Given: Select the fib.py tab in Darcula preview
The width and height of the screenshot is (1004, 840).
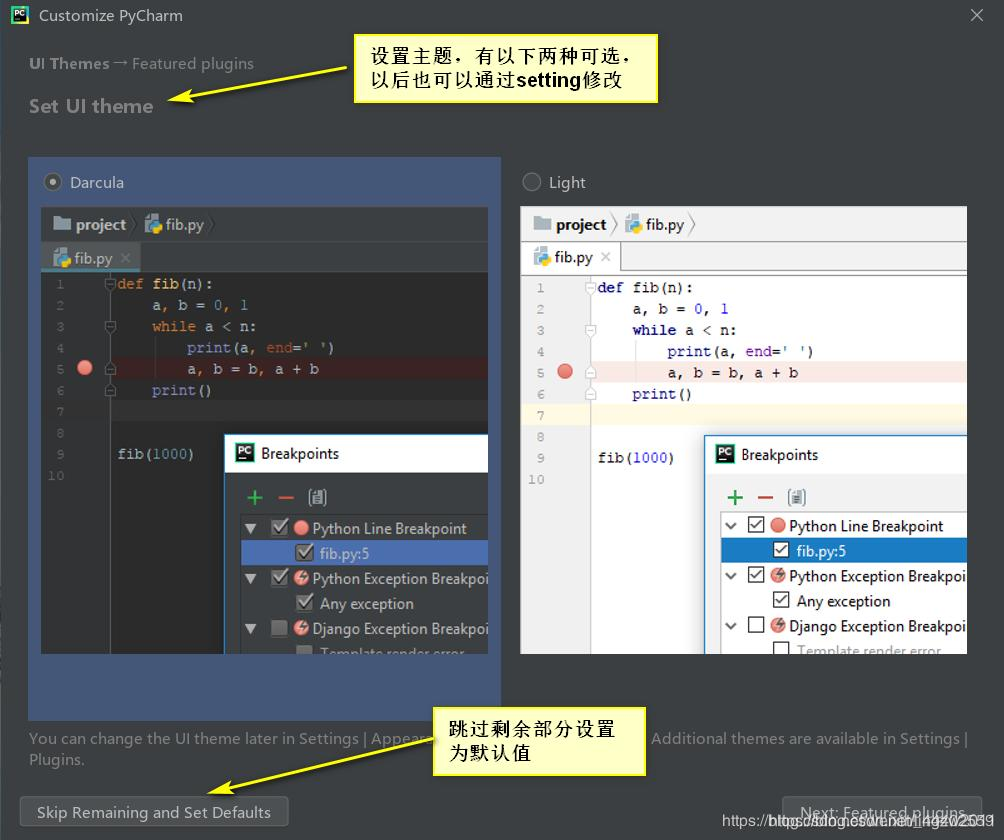Looking at the screenshot, I should 90,257.
